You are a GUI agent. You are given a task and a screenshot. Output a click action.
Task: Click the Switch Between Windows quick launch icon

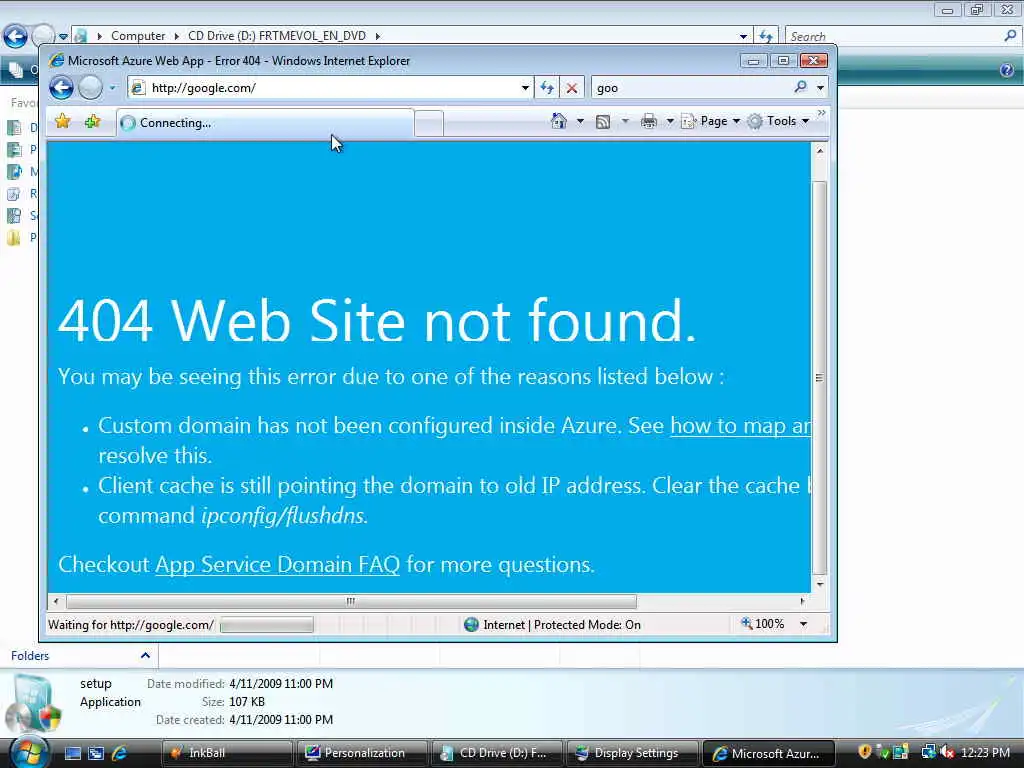96,754
